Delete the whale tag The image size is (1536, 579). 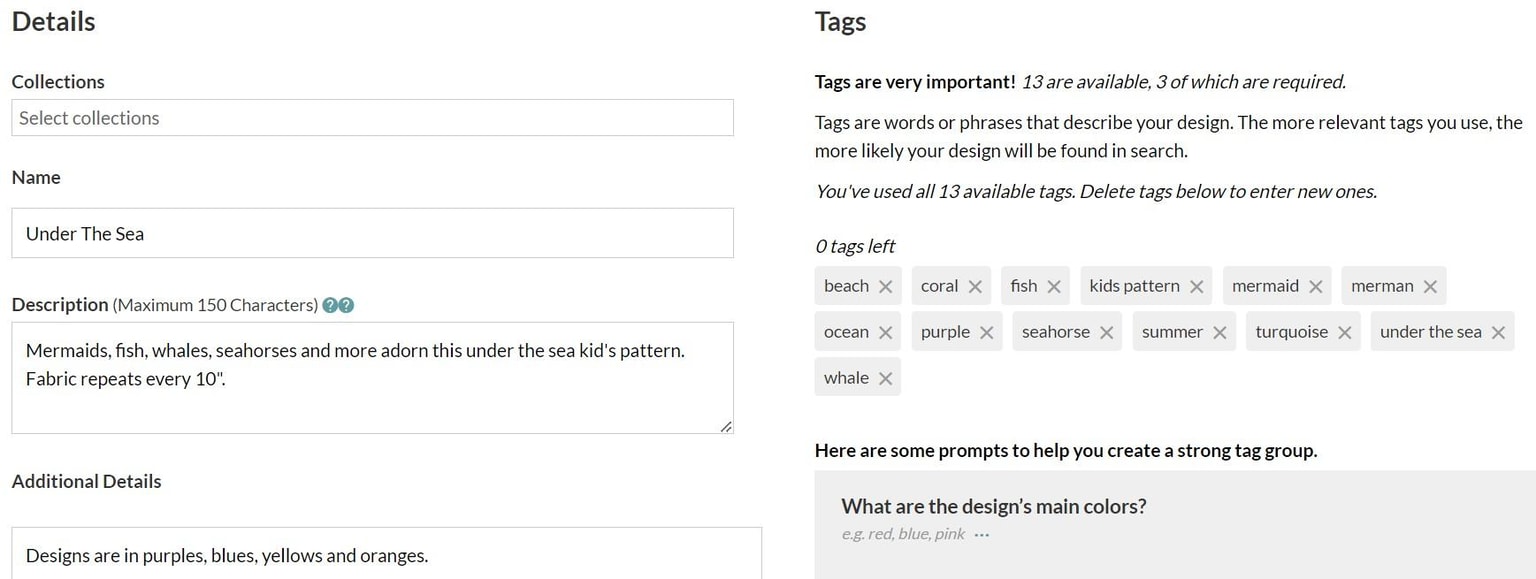(885, 378)
